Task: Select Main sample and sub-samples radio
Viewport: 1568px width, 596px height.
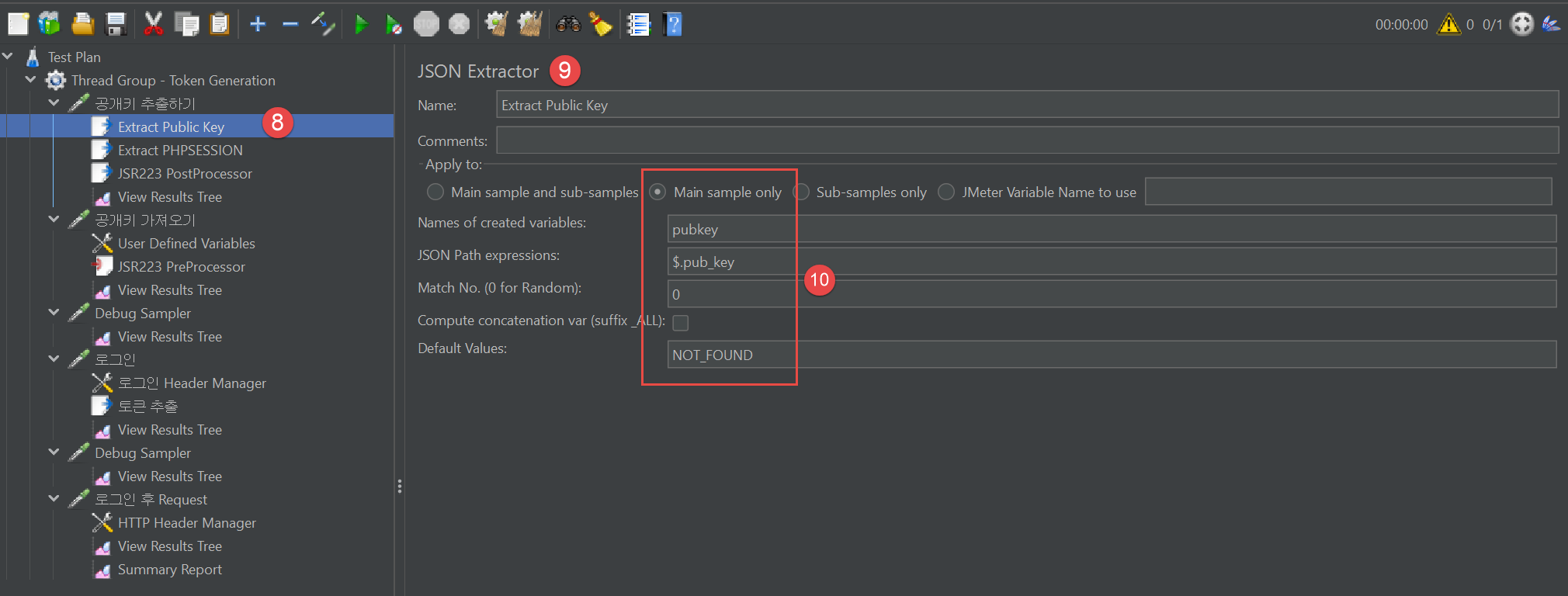Action: pyautogui.click(x=435, y=192)
